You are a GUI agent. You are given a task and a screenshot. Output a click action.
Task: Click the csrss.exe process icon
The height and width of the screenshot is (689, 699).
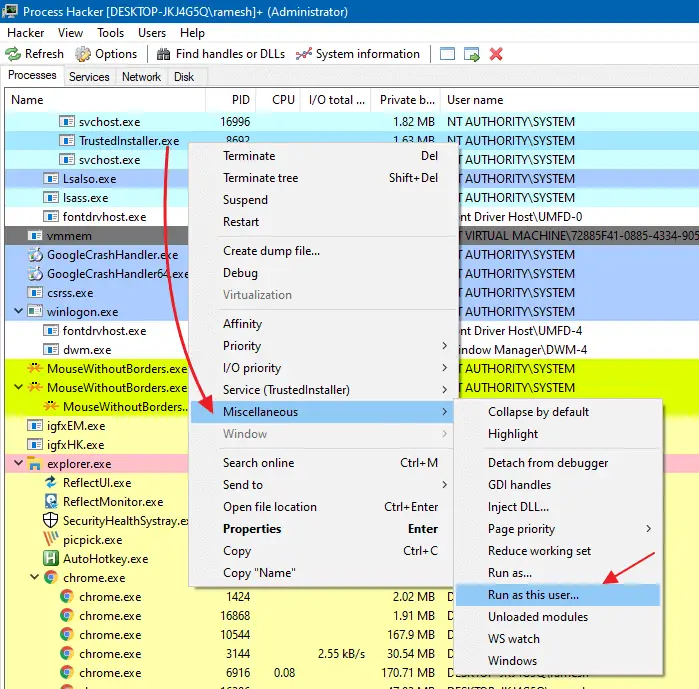click(x=35, y=293)
